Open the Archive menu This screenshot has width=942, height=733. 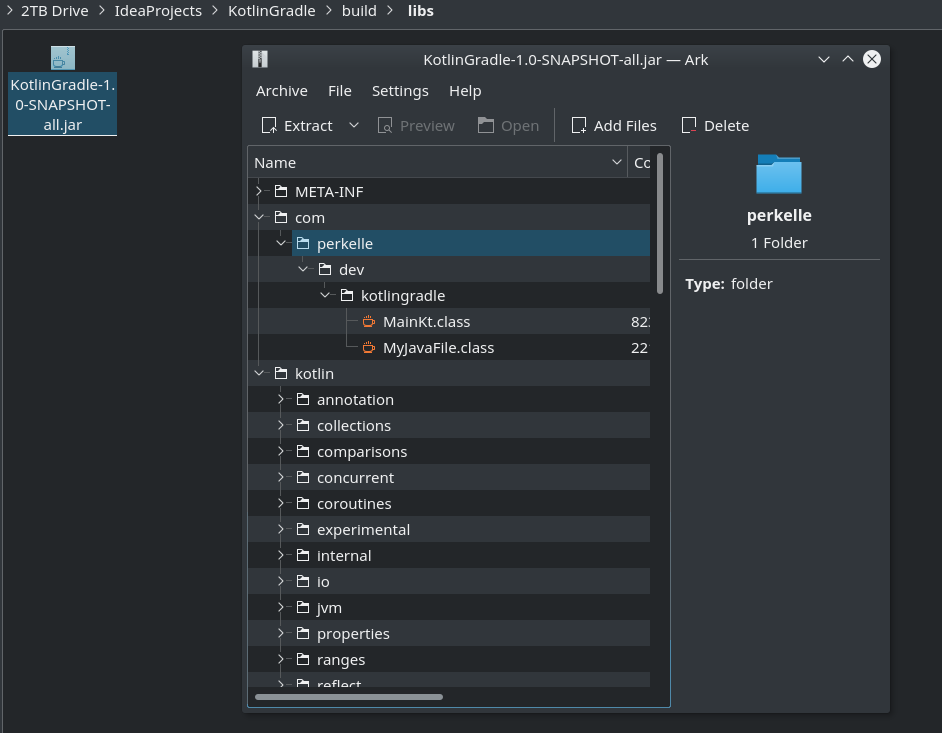pos(281,90)
